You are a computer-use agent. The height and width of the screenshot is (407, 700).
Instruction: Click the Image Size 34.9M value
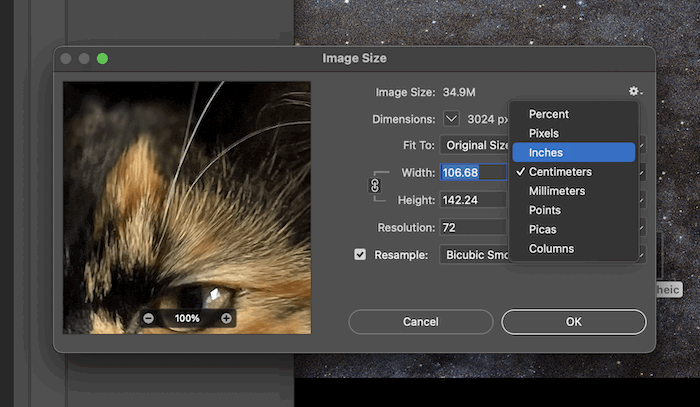pyautogui.click(x=459, y=92)
